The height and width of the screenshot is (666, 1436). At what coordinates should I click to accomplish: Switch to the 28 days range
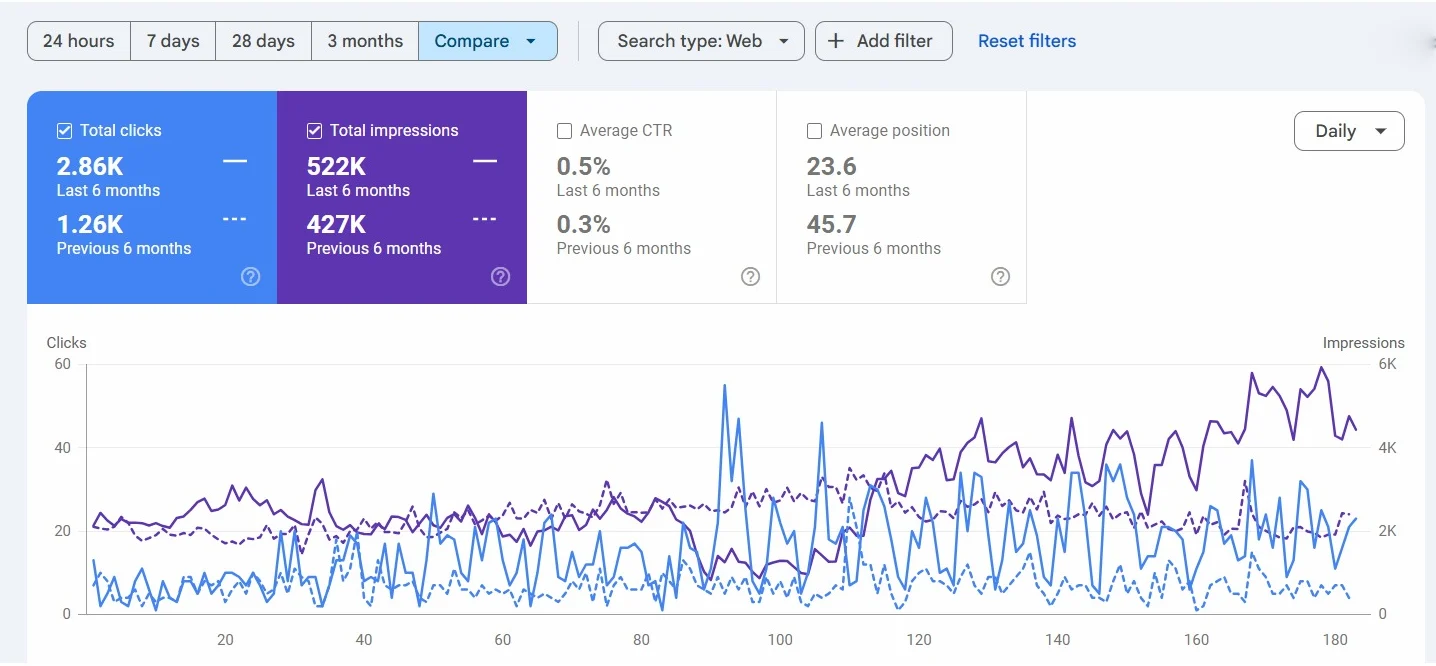tap(263, 41)
